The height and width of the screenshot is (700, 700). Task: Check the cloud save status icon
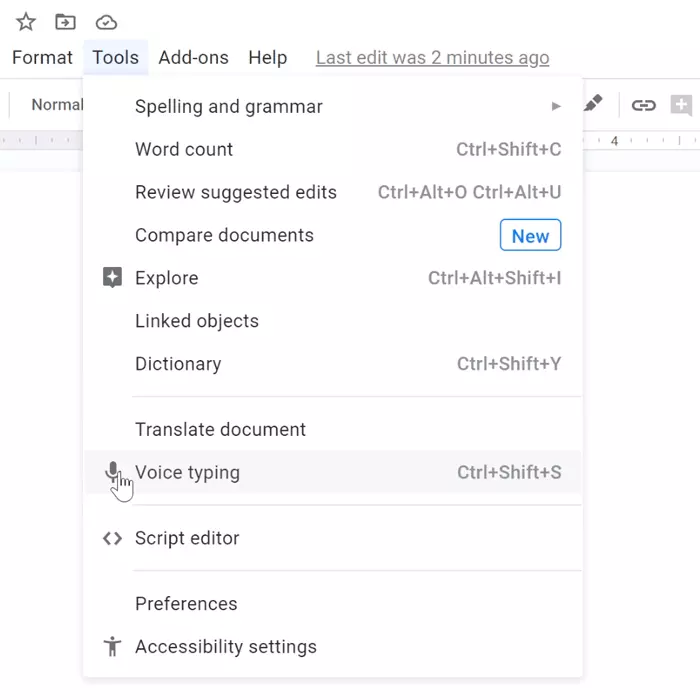point(106,22)
